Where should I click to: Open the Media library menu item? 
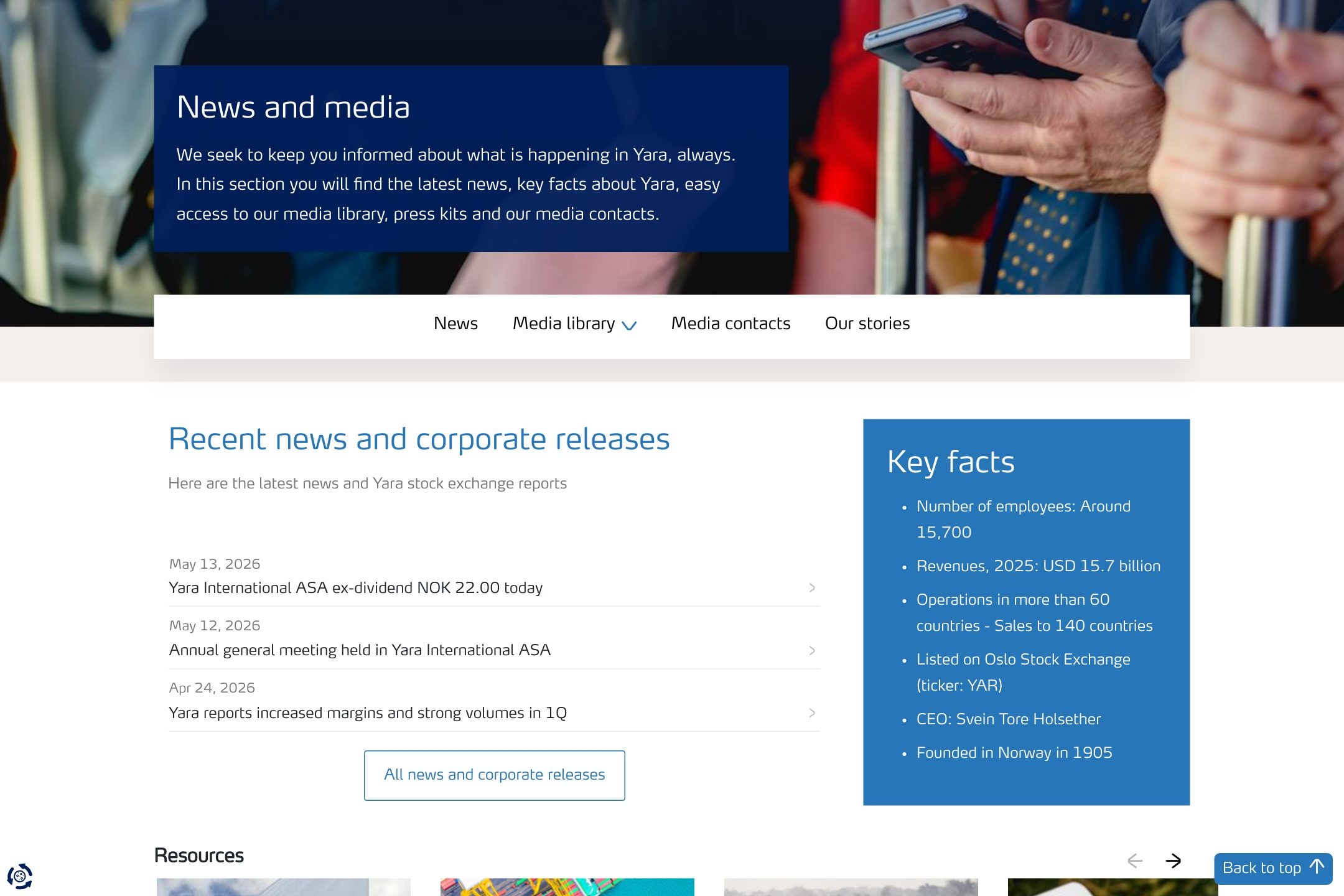[564, 324]
